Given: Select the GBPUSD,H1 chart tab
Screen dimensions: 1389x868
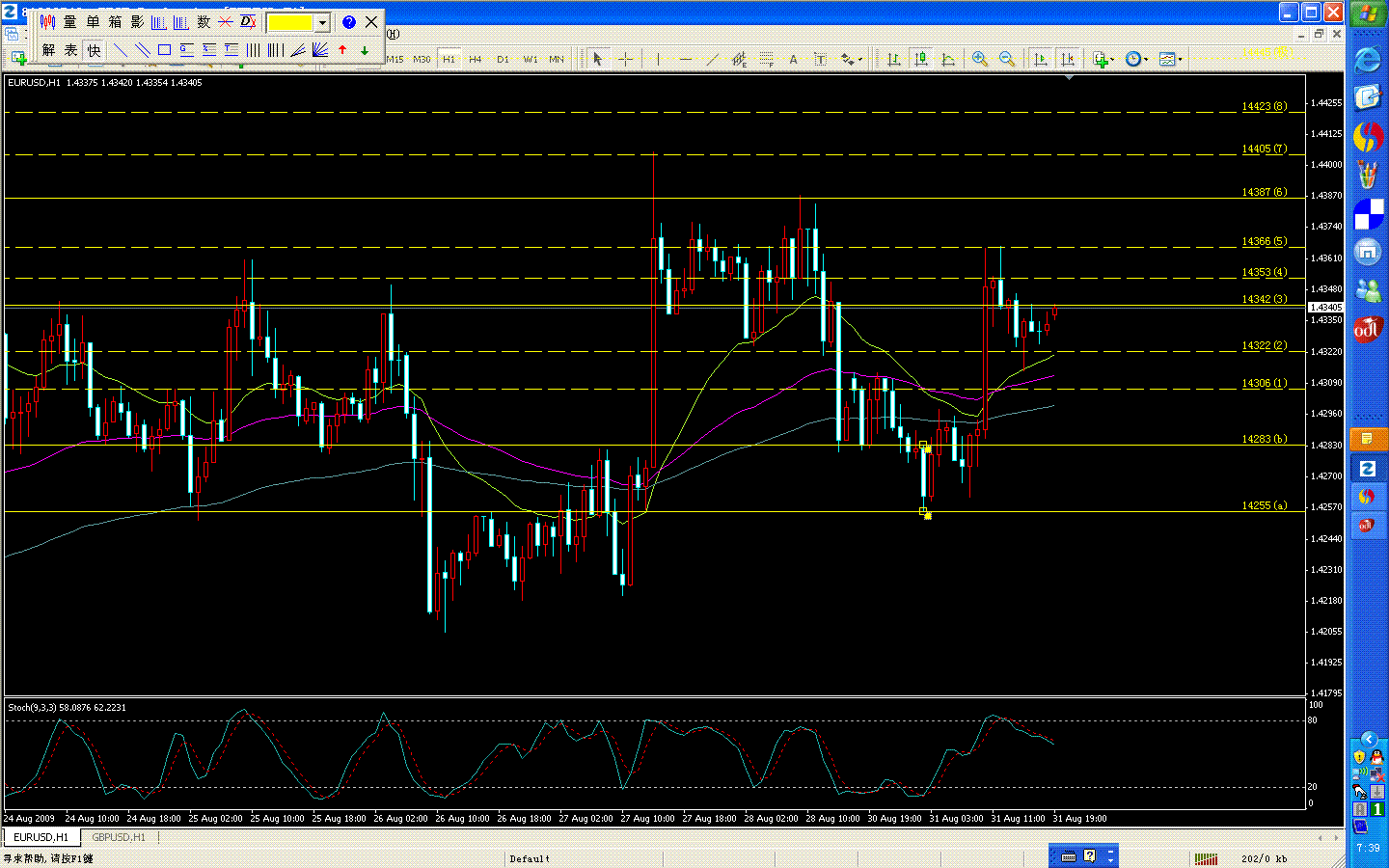Looking at the screenshot, I should click(118, 837).
